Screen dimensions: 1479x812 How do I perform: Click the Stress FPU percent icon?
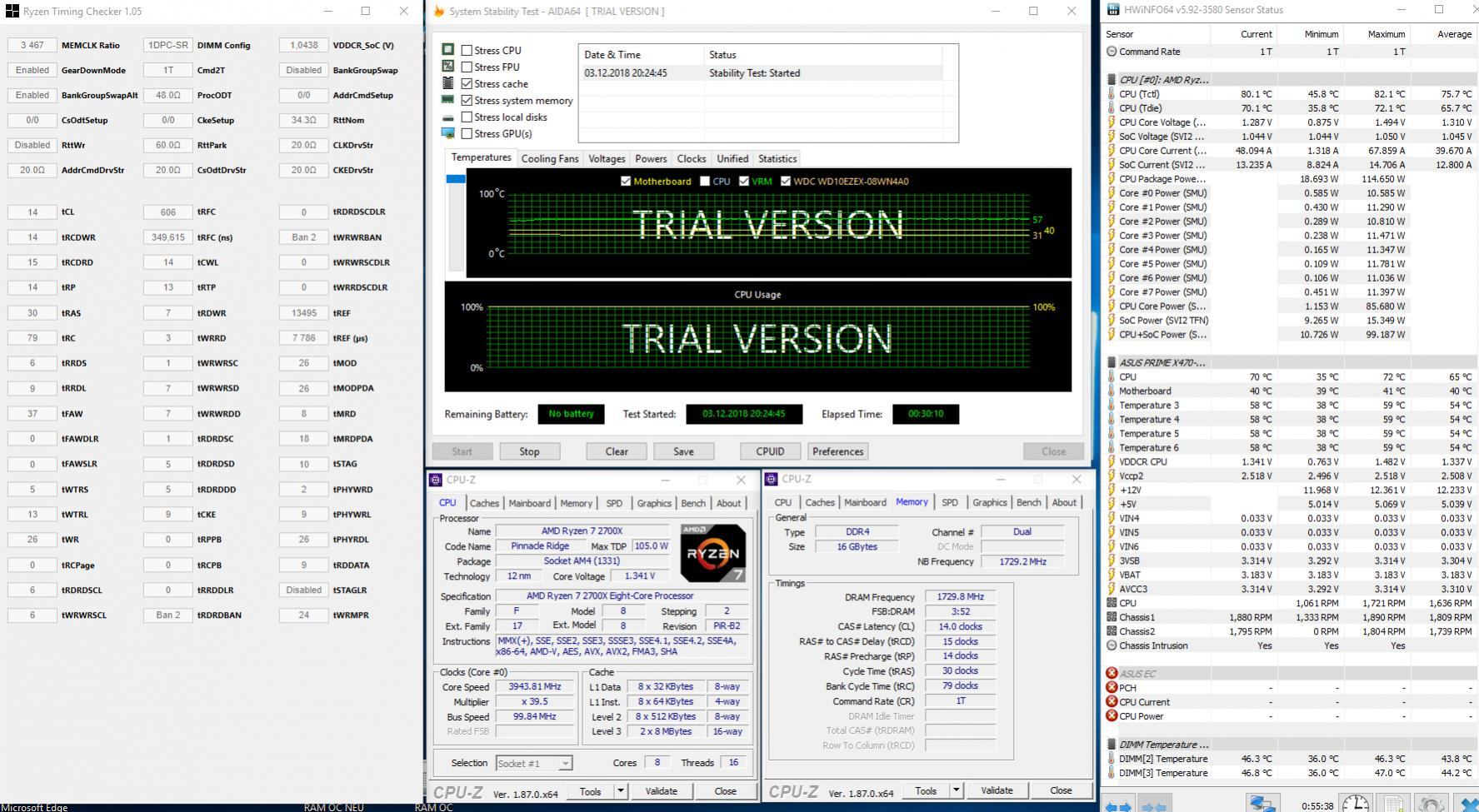coord(447,67)
